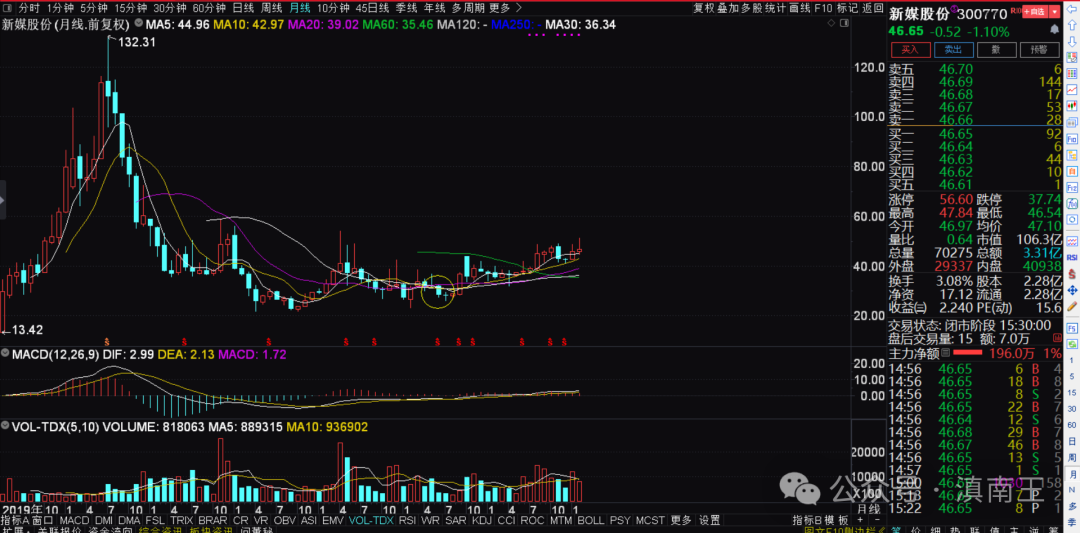Select 日线 daily period tab
This screenshot has width=1080, height=533.
(x=243, y=8)
